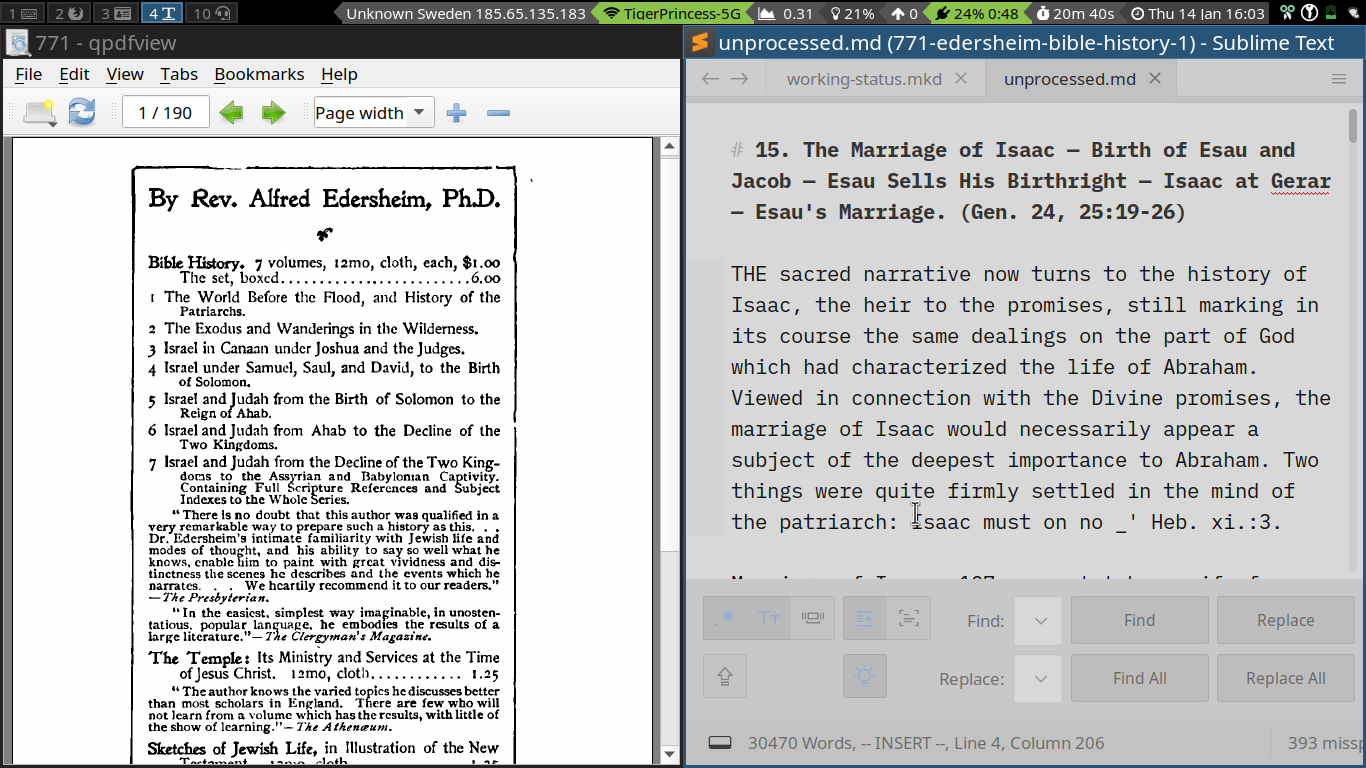Open the Page width zoom dropdown
Image resolution: width=1366 pixels, height=768 pixels.
click(374, 113)
